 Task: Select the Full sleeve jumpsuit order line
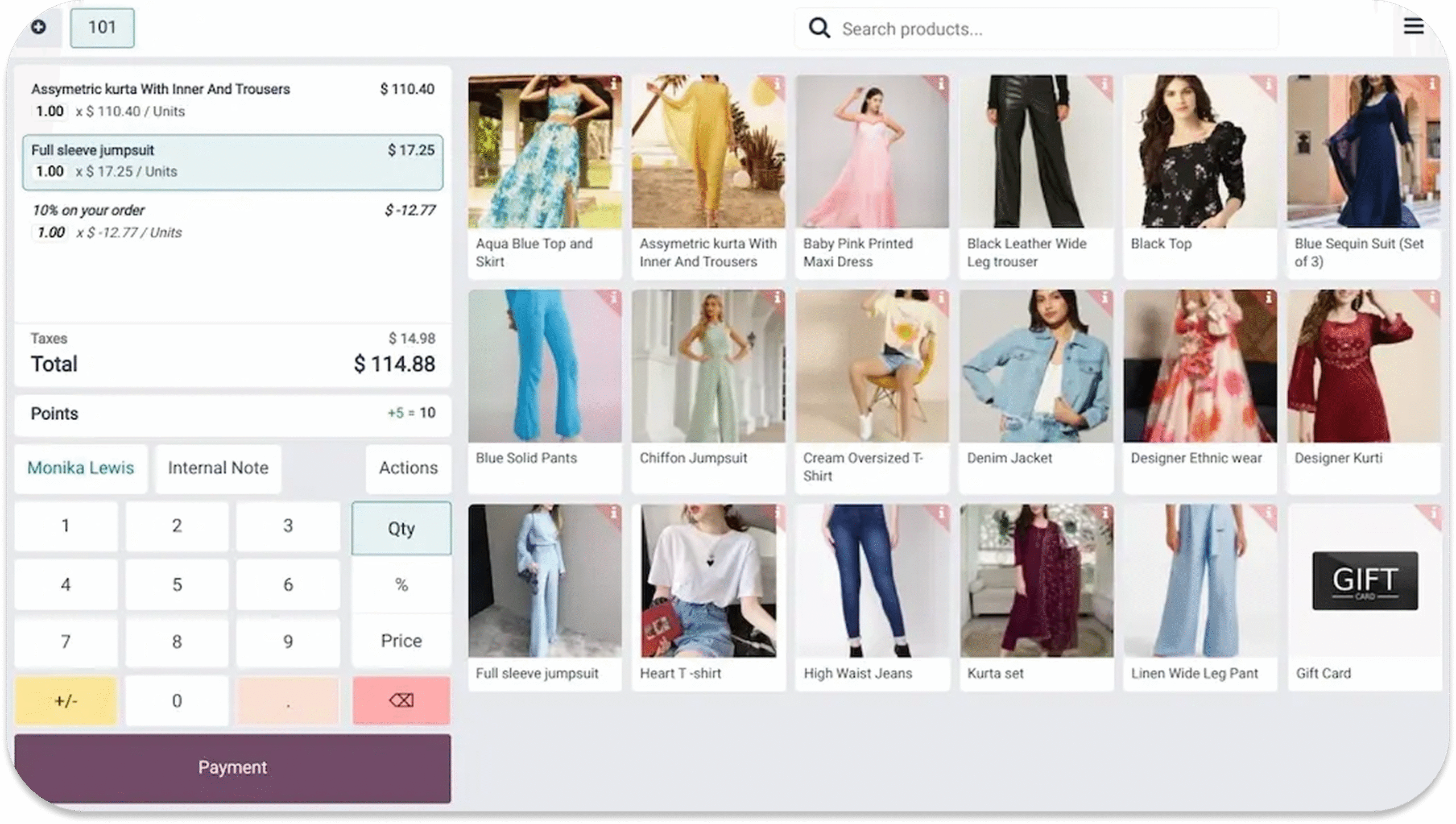(x=232, y=162)
